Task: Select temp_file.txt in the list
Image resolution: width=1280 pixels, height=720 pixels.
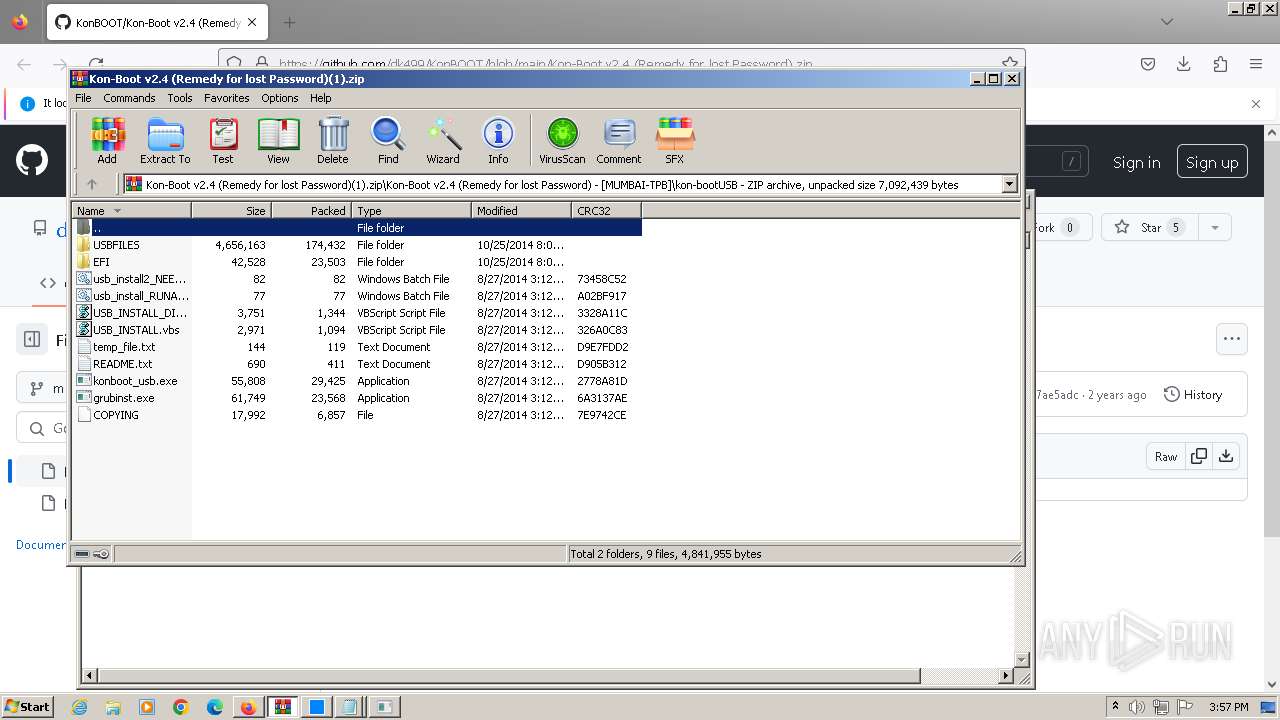Action: [x=357, y=347]
